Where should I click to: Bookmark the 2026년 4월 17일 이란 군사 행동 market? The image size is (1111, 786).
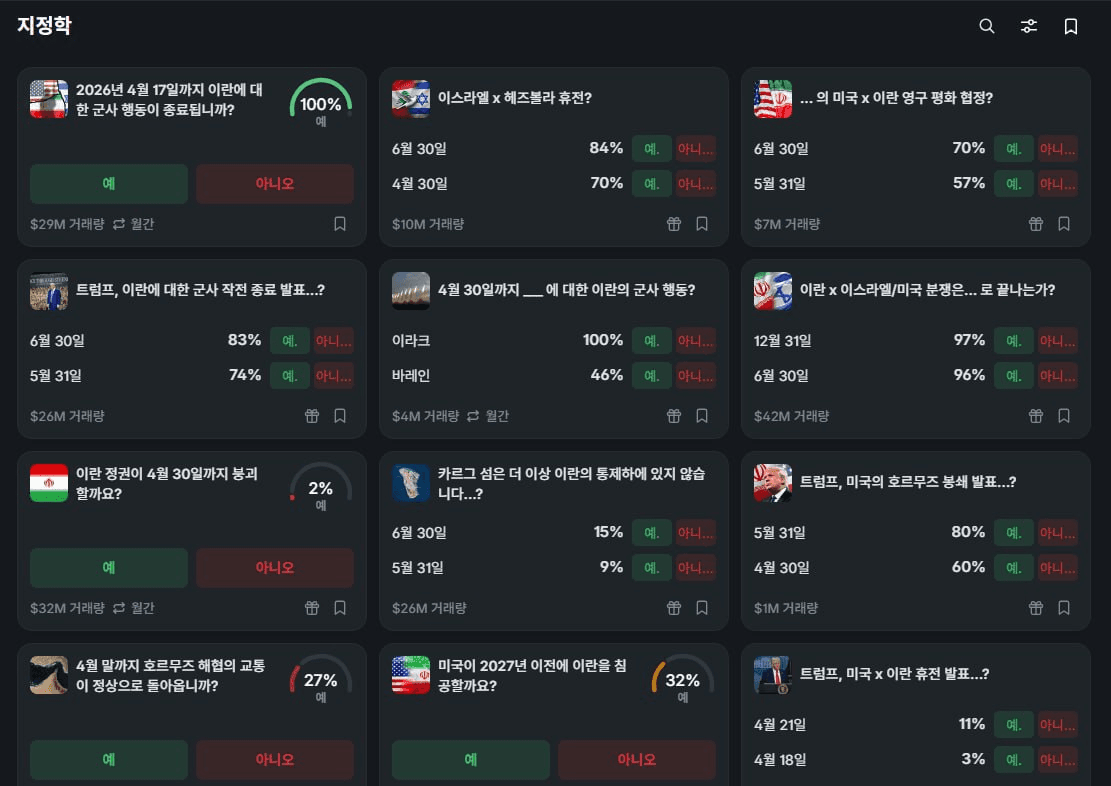point(340,224)
